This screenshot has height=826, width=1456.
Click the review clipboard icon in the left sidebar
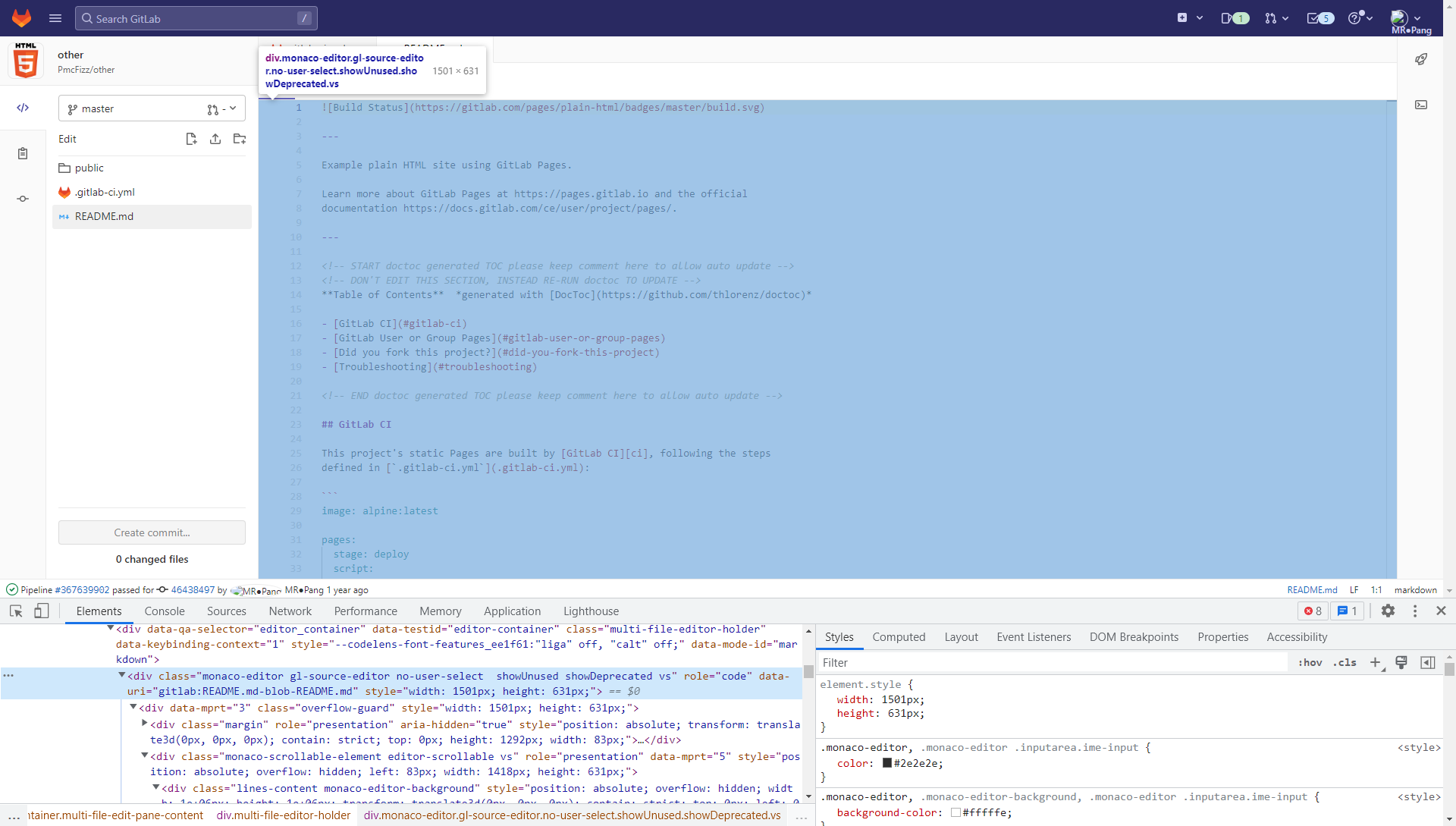tap(23, 153)
